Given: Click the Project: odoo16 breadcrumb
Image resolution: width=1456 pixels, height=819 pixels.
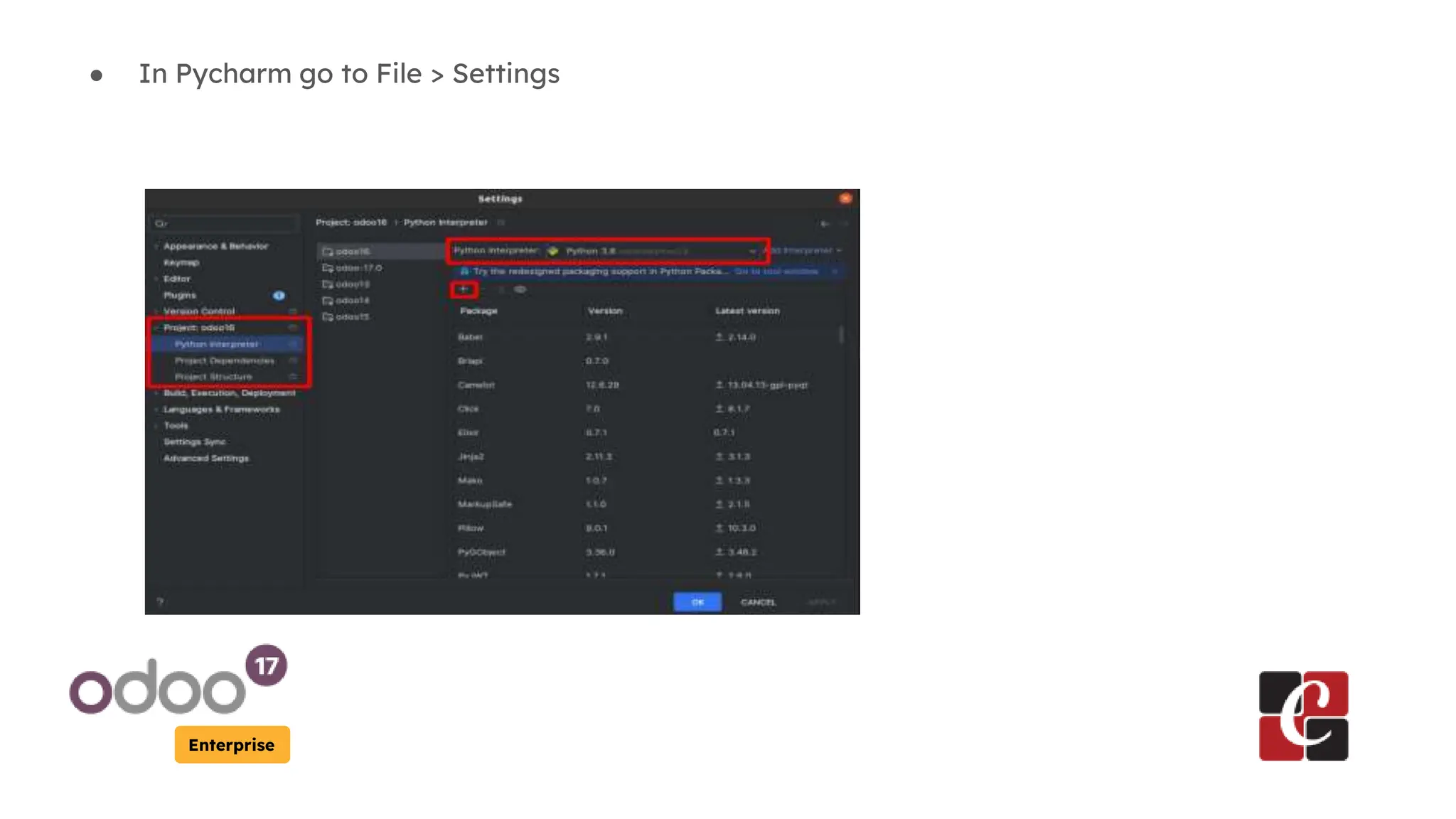Looking at the screenshot, I should click(x=351, y=223).
